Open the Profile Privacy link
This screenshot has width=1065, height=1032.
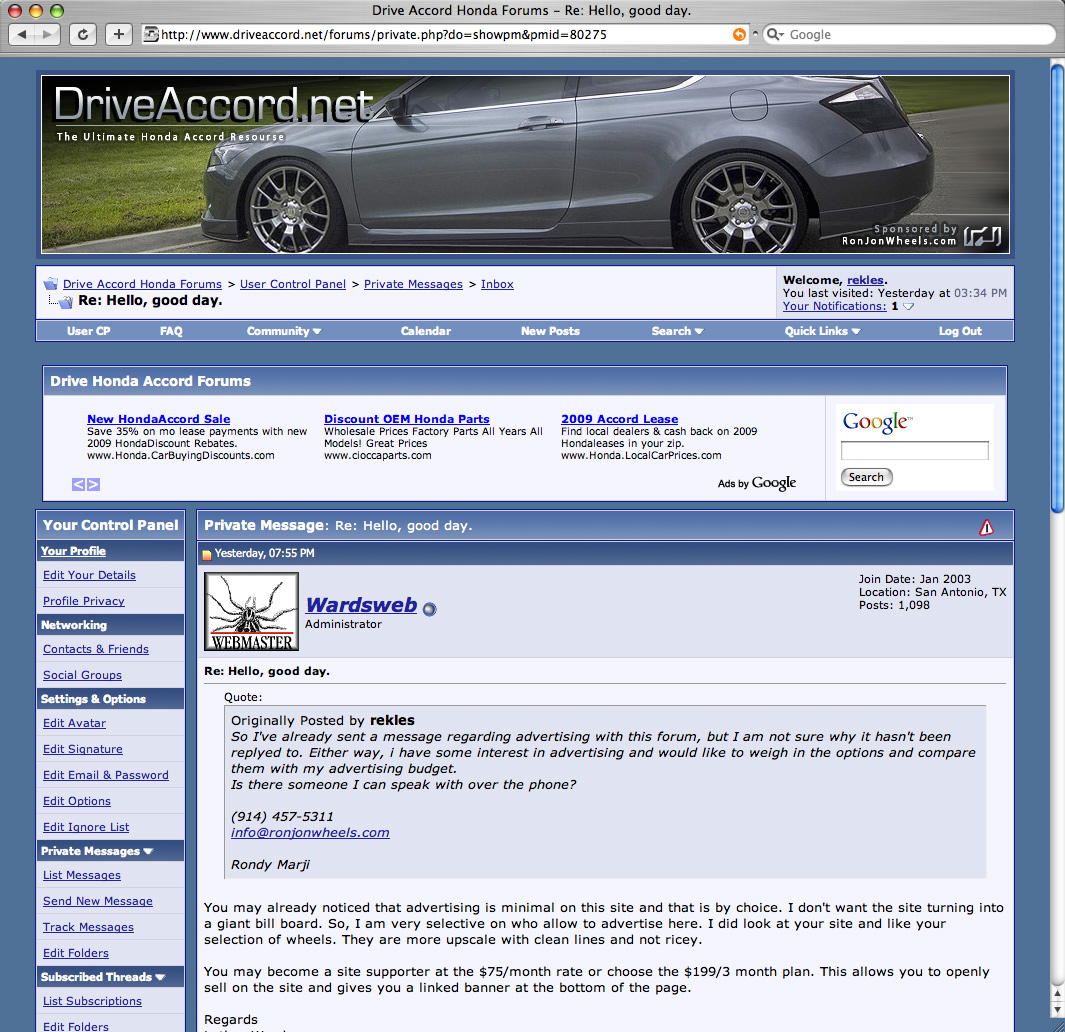pos(84,601)
